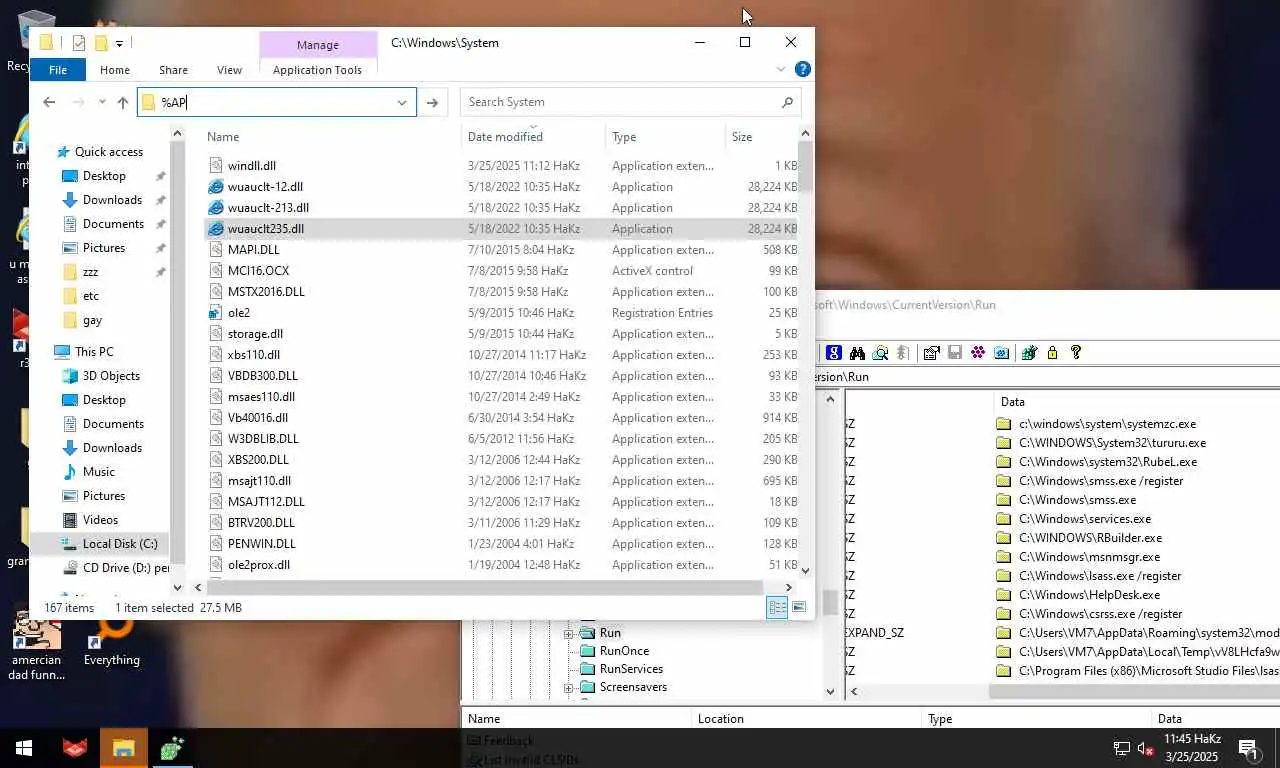The width and height of the screenshot is (1280, 768).
Task: Open the Customize Quick Access Toolbar dropdown
Action: tap(119, 43)
